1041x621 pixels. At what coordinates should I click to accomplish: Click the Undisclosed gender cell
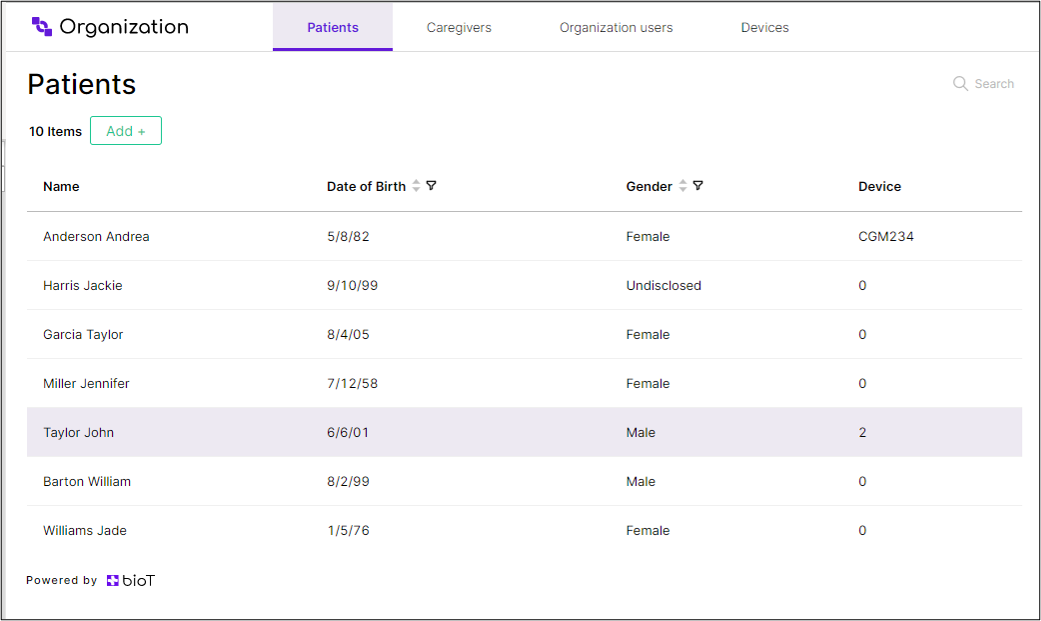[663, 286]
